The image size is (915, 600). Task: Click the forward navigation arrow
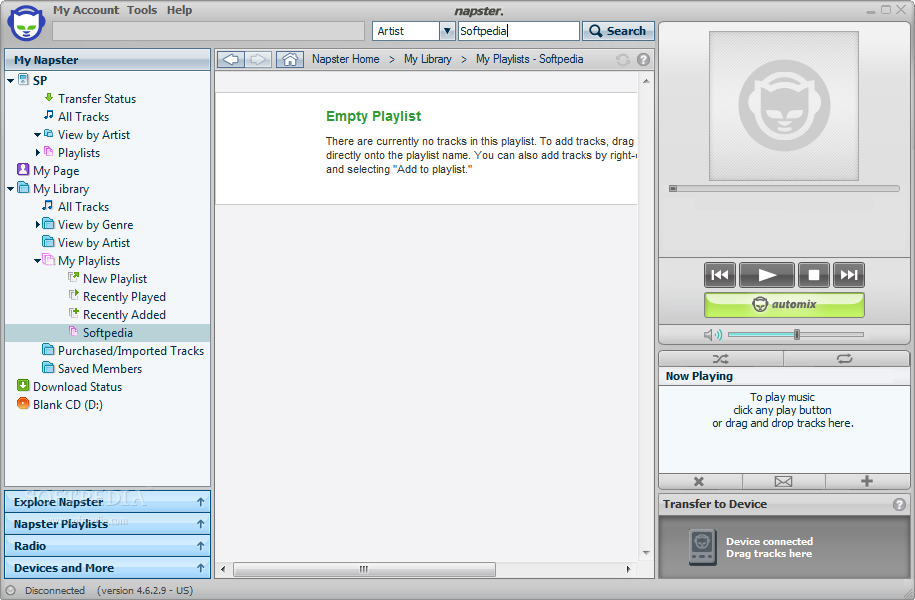click(x=258, y=60)
